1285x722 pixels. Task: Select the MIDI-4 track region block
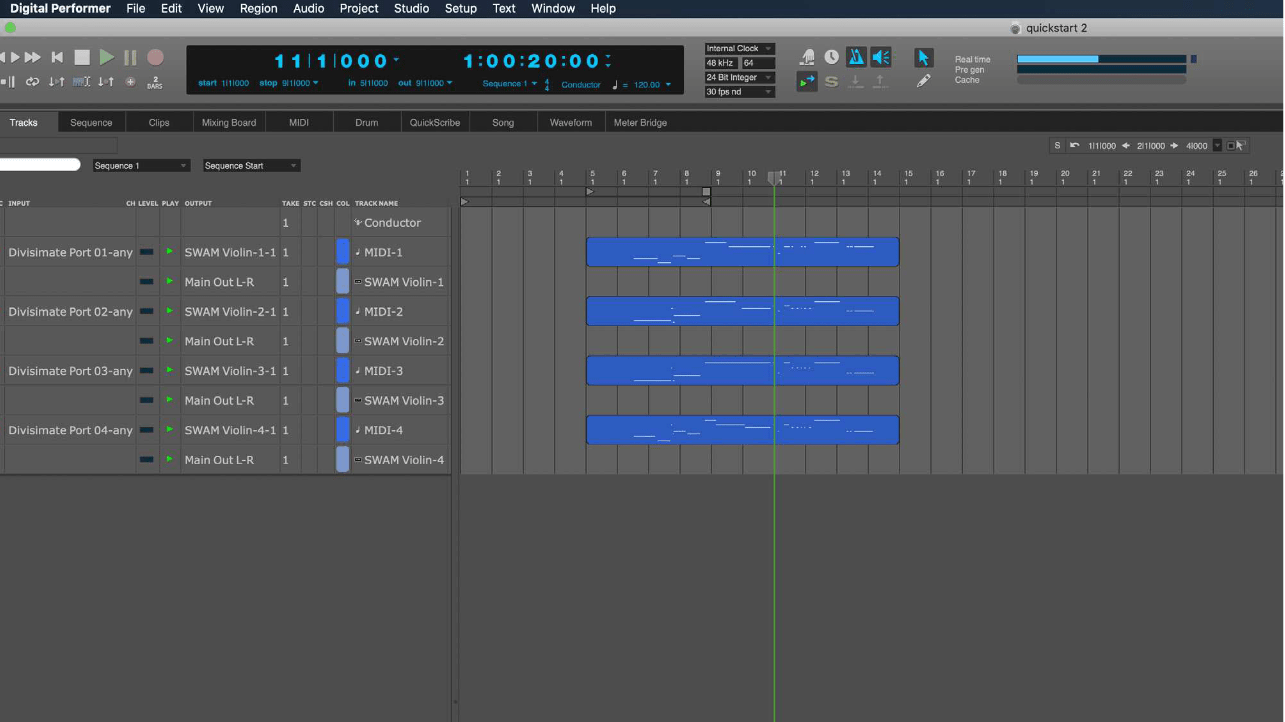pyautogui.click(x=742, y=430)
